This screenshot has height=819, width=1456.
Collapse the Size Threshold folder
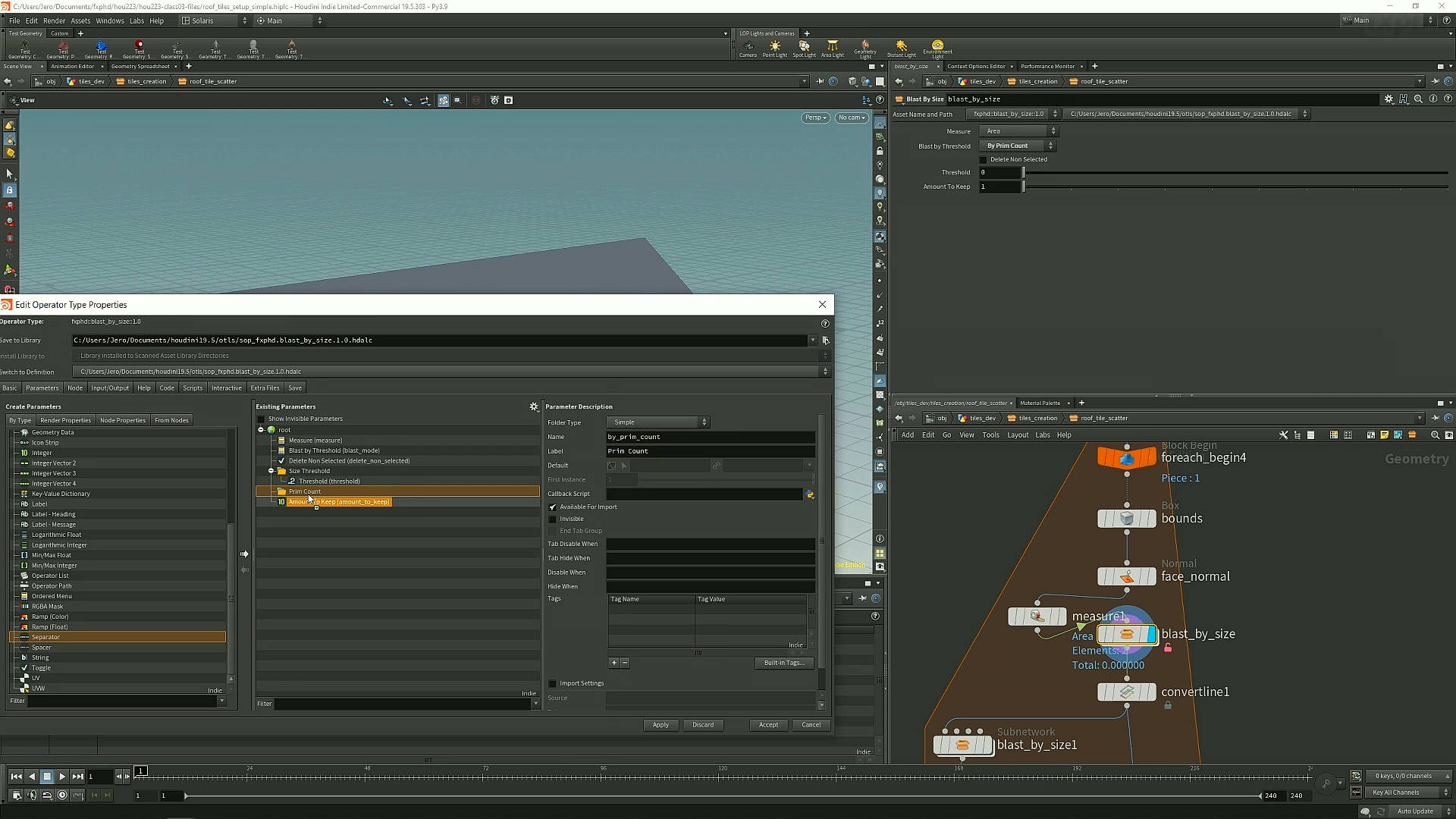coord(271,471)
